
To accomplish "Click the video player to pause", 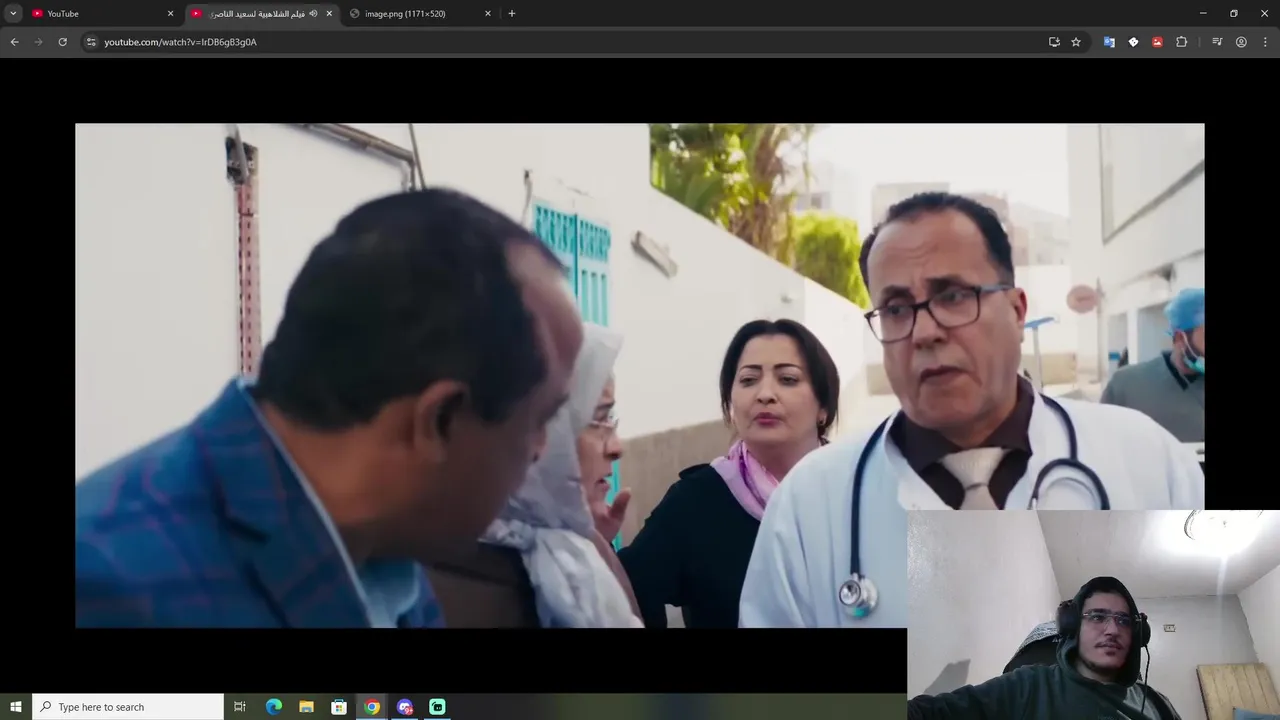I will 640,375.
